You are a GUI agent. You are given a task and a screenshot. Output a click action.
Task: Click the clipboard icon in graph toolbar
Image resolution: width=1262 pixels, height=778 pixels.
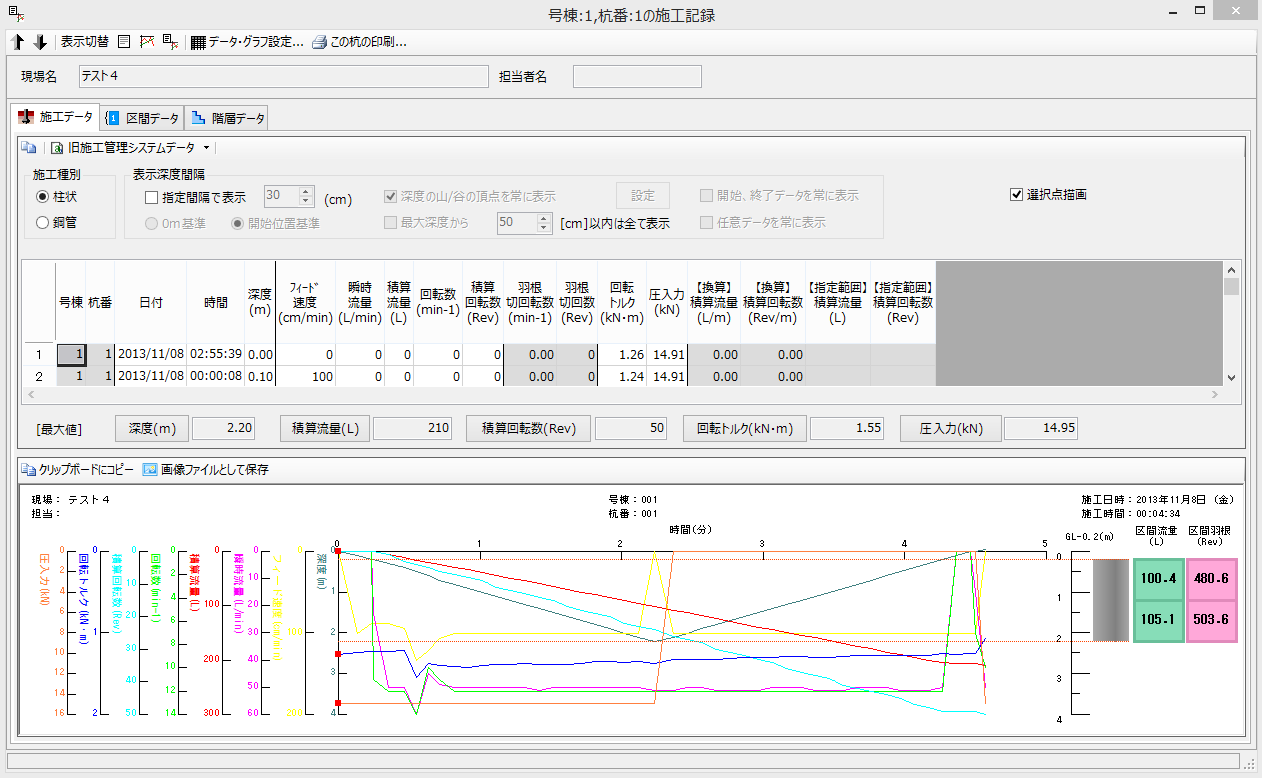tap(29, 469)
